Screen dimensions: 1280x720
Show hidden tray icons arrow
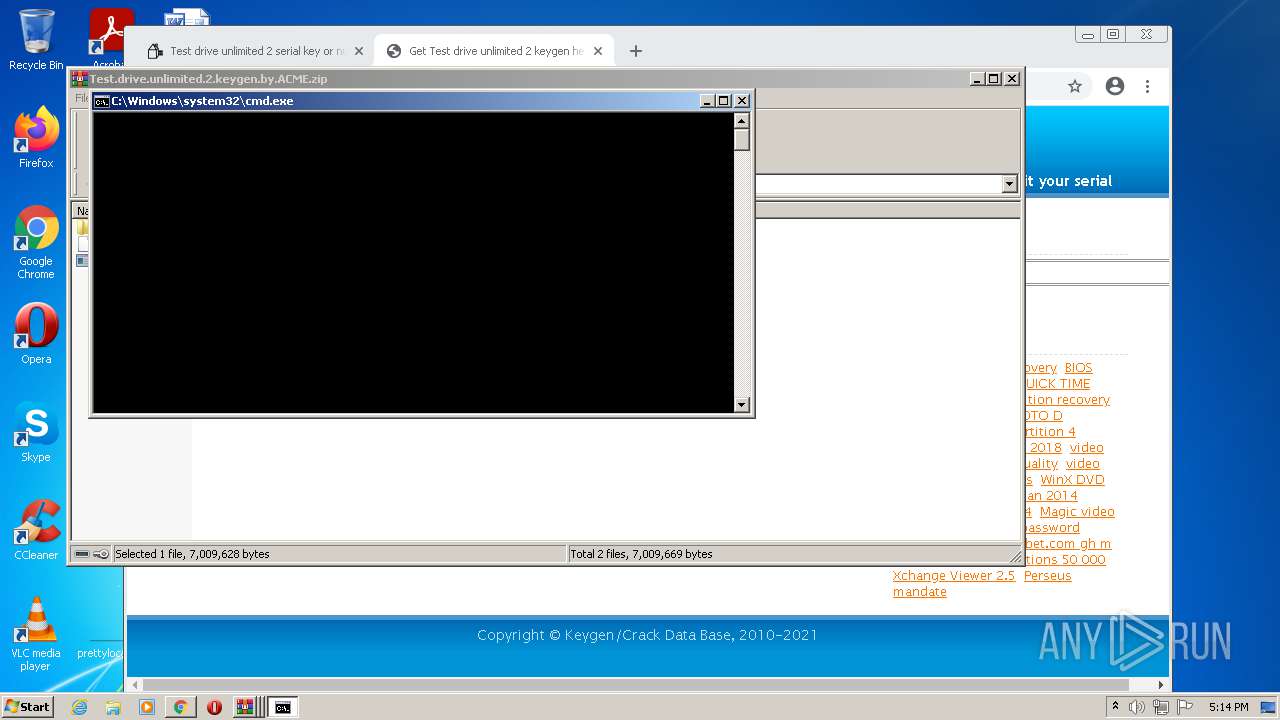[1115, 707]
